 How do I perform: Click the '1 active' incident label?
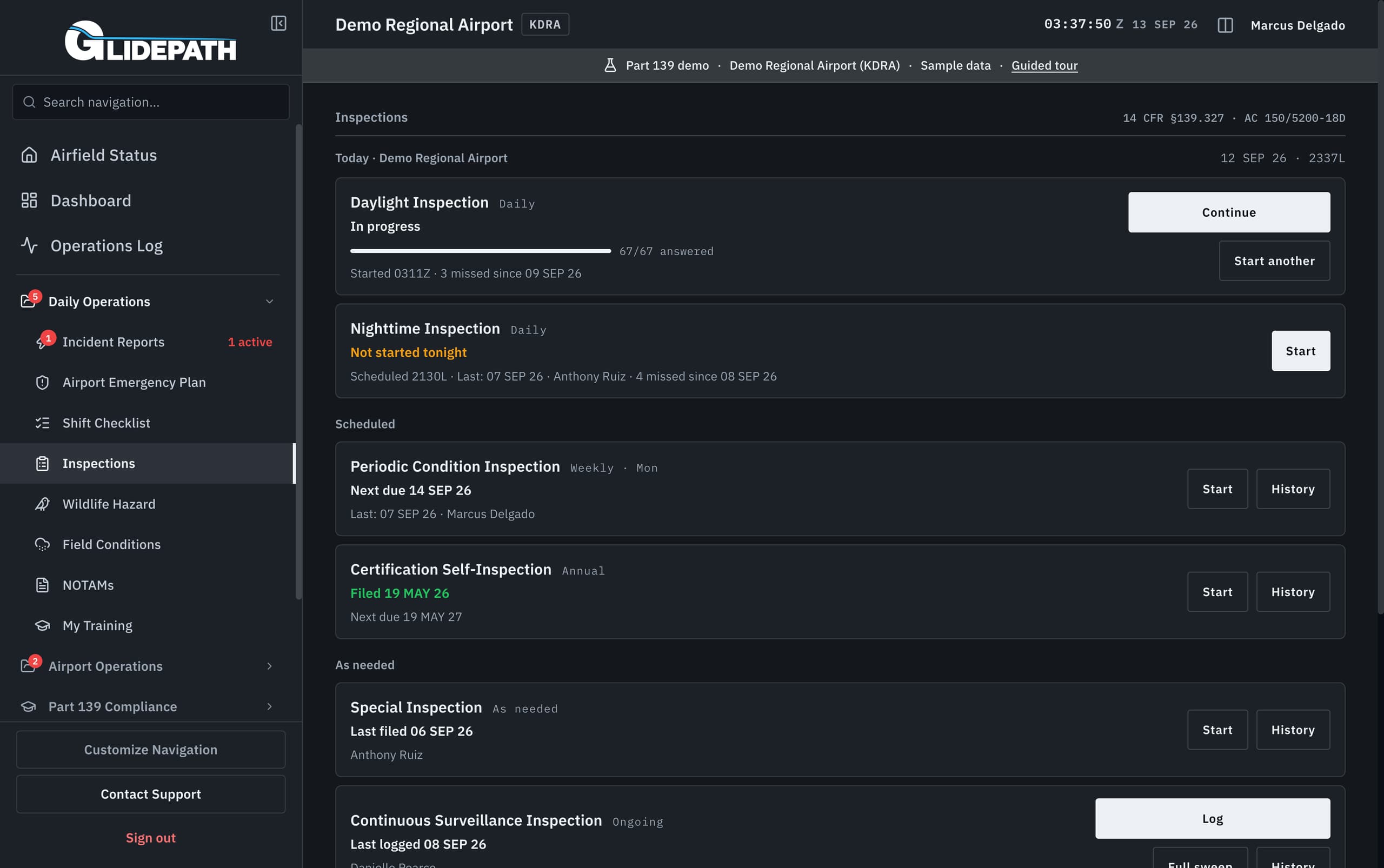(x=250, y=342)
